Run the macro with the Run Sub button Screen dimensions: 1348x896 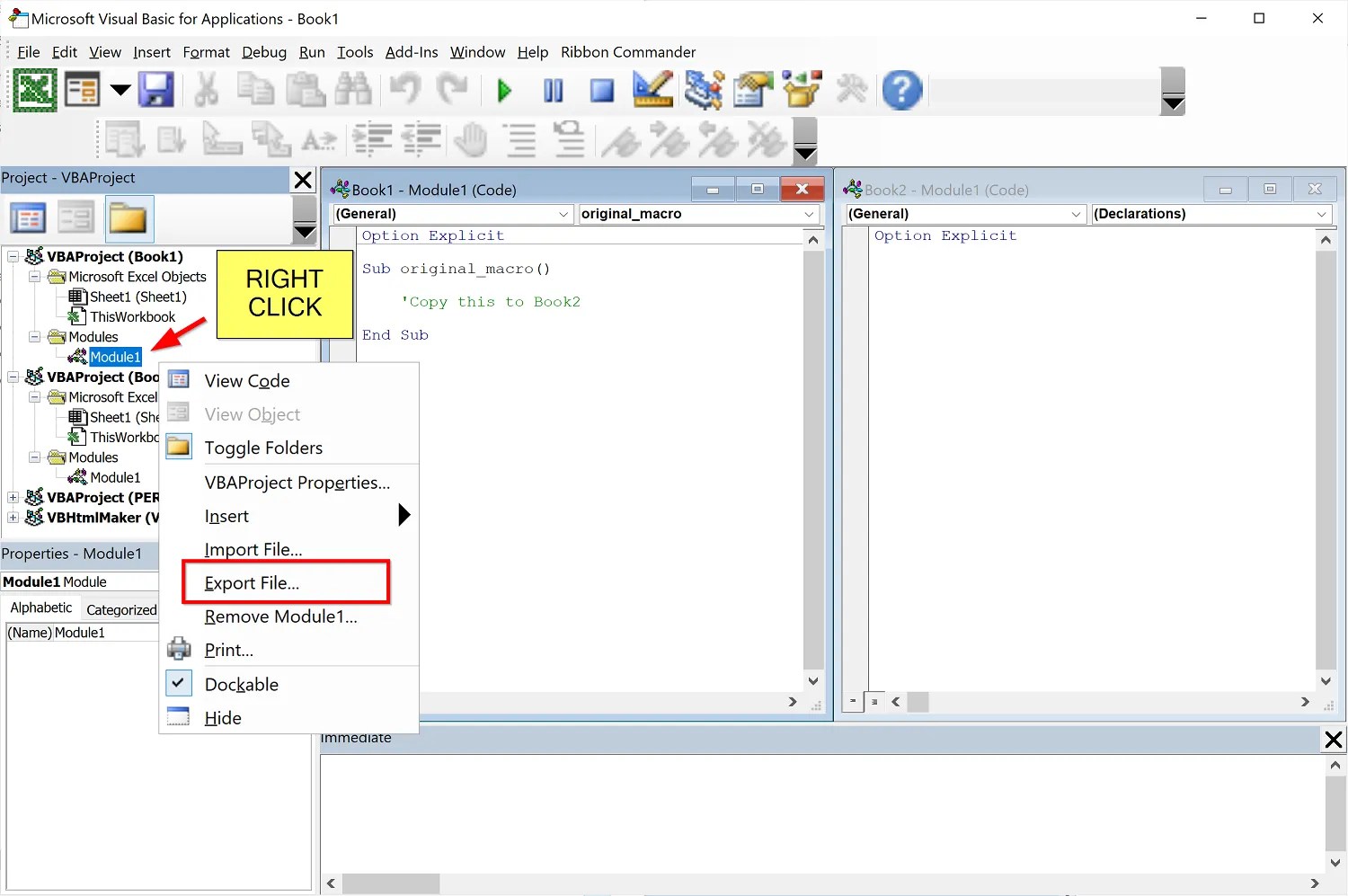504,90
